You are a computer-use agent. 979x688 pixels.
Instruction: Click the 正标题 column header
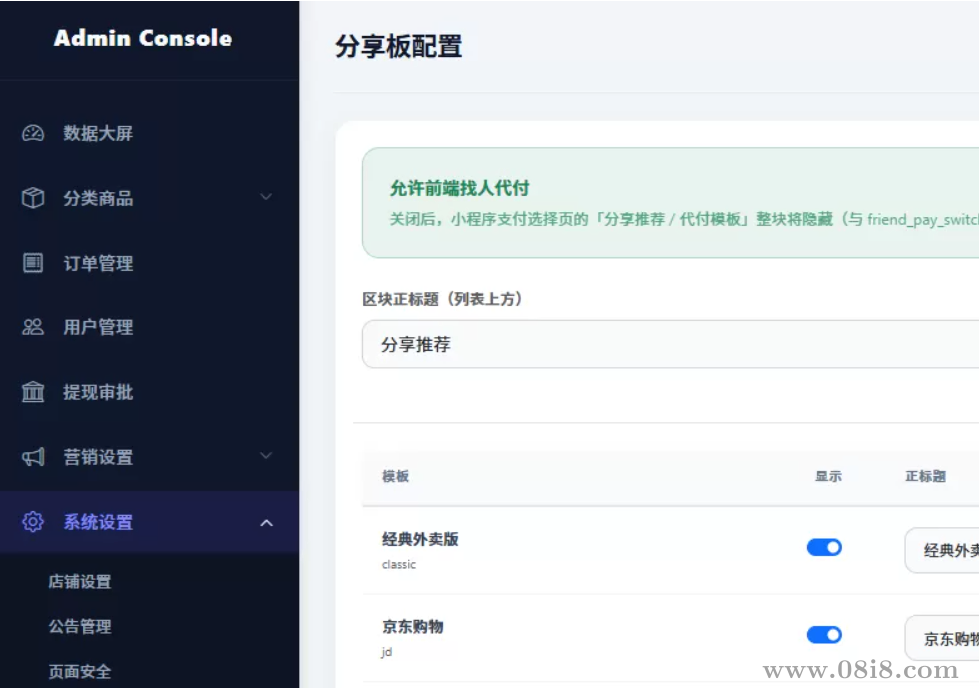(x=925, y=476)
